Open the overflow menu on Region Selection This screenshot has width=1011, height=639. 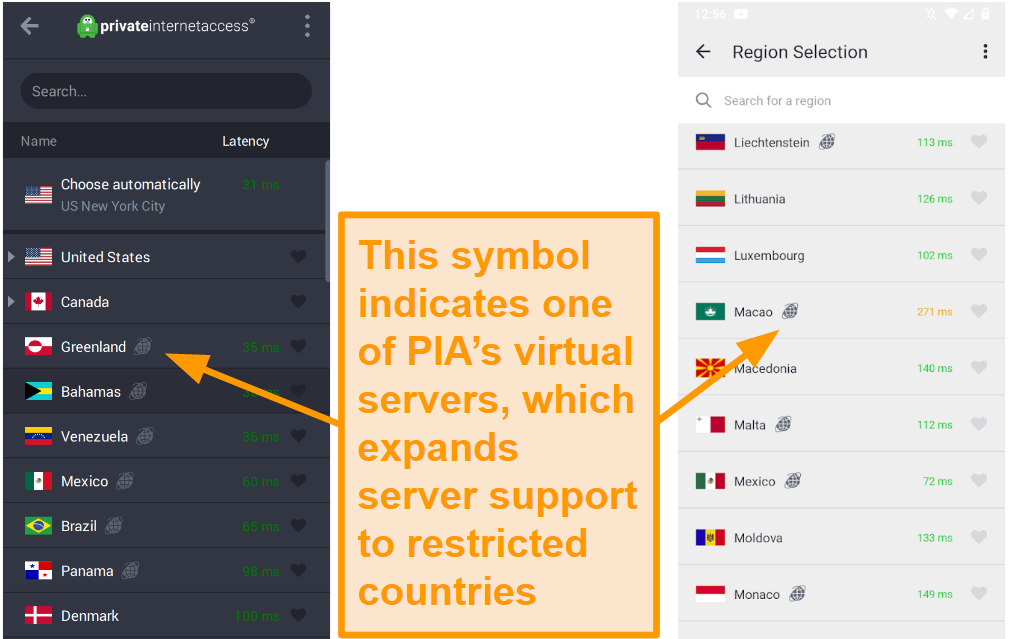pos(985,51)
